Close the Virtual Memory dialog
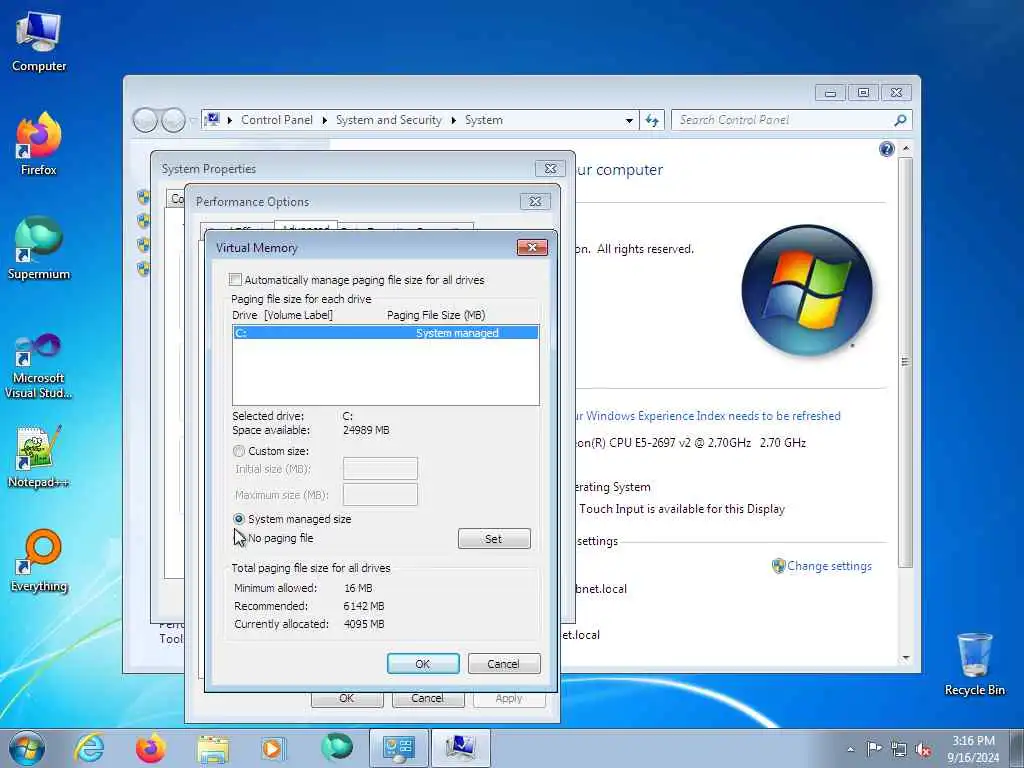 (x=532, y=247)
